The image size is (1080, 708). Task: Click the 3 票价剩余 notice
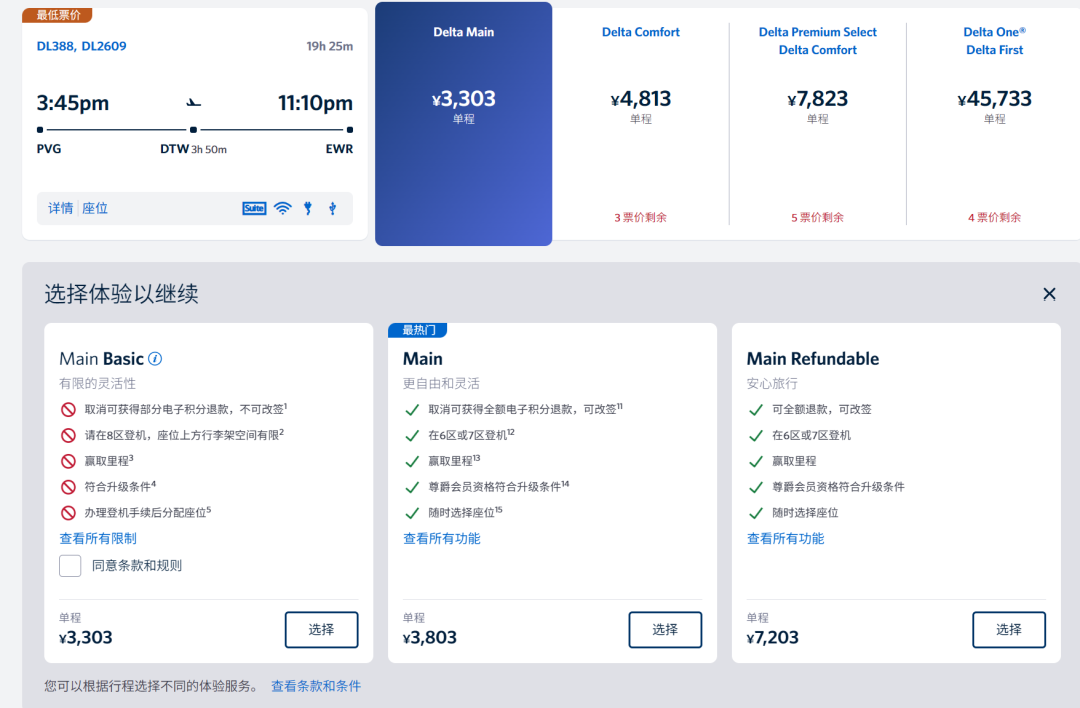coord(641,218)
